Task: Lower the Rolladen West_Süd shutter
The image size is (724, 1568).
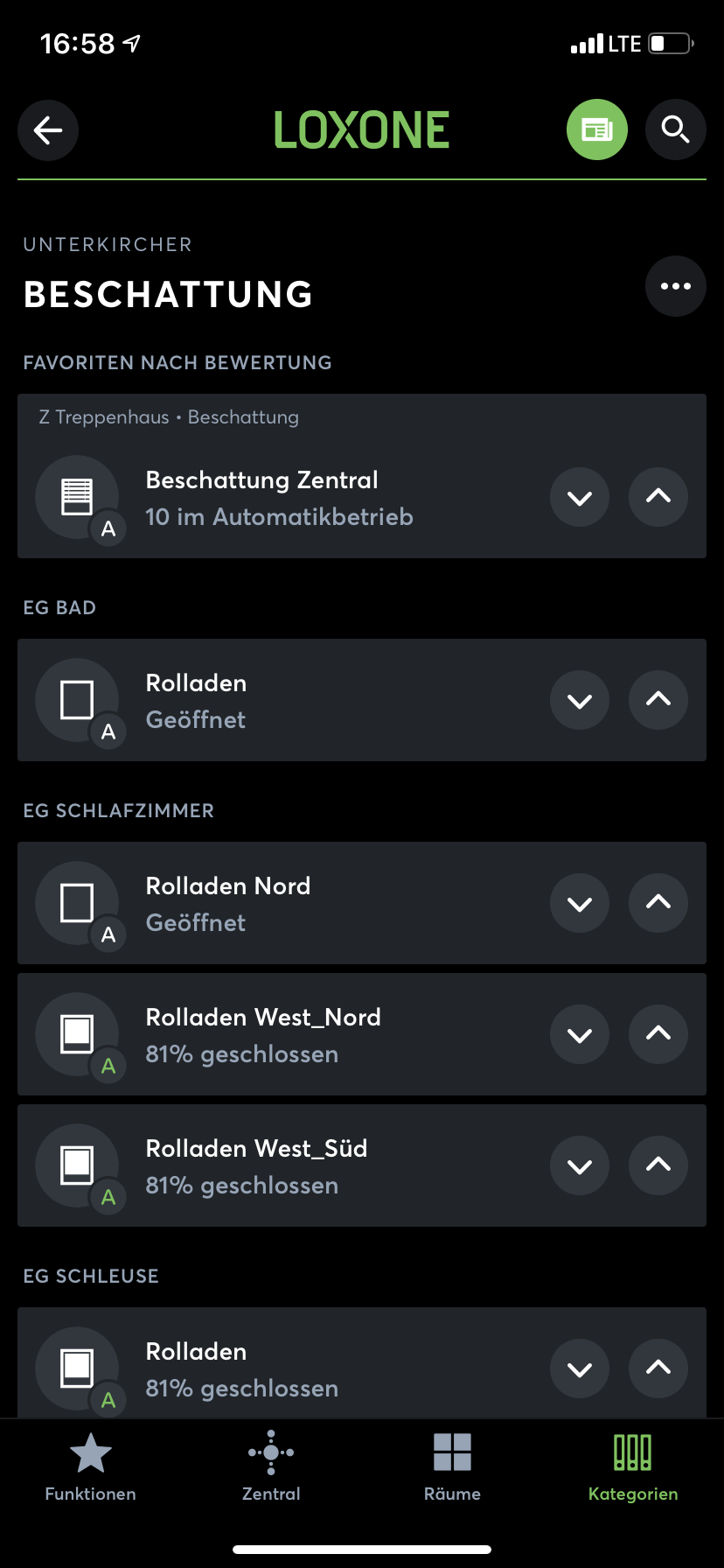Action: 580,1165
